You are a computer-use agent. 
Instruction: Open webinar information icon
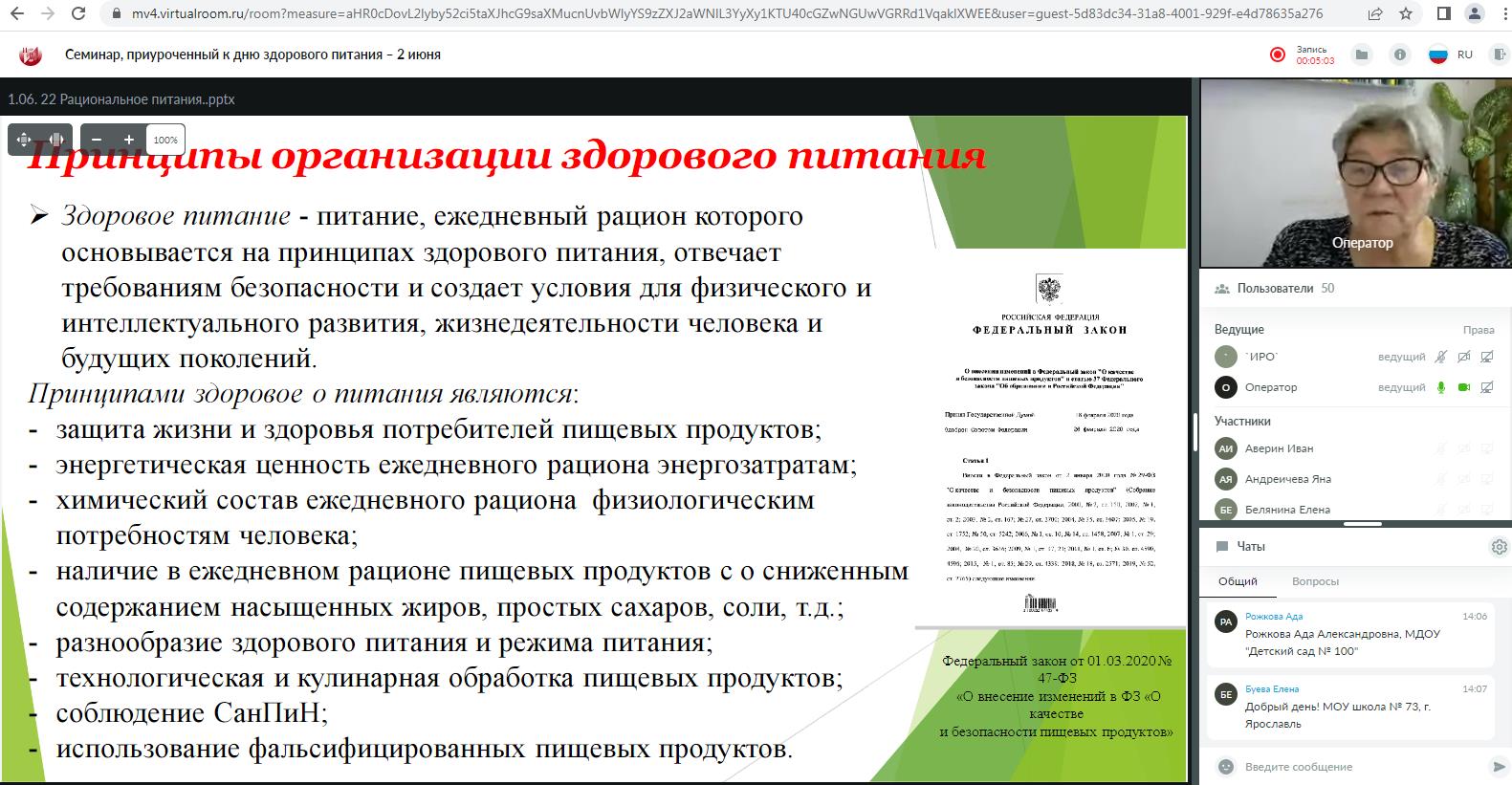click(1400, 55)
